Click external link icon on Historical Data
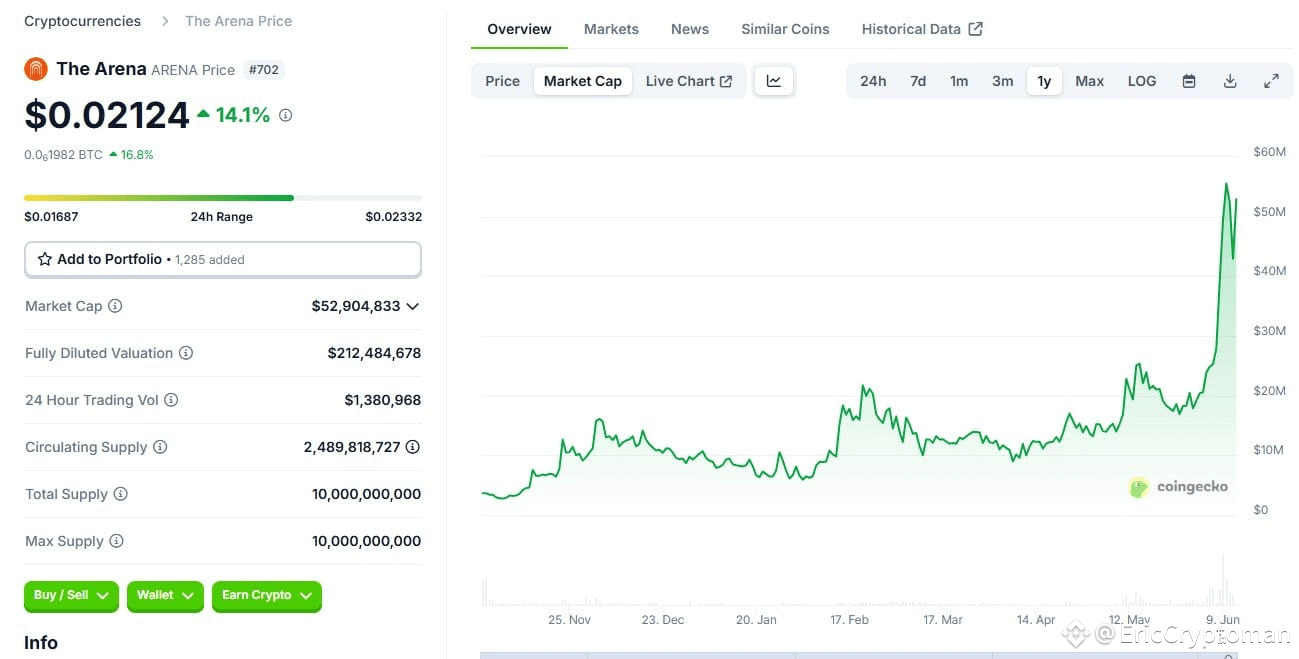The image size is (1299, 659). [x=976, y=29]
